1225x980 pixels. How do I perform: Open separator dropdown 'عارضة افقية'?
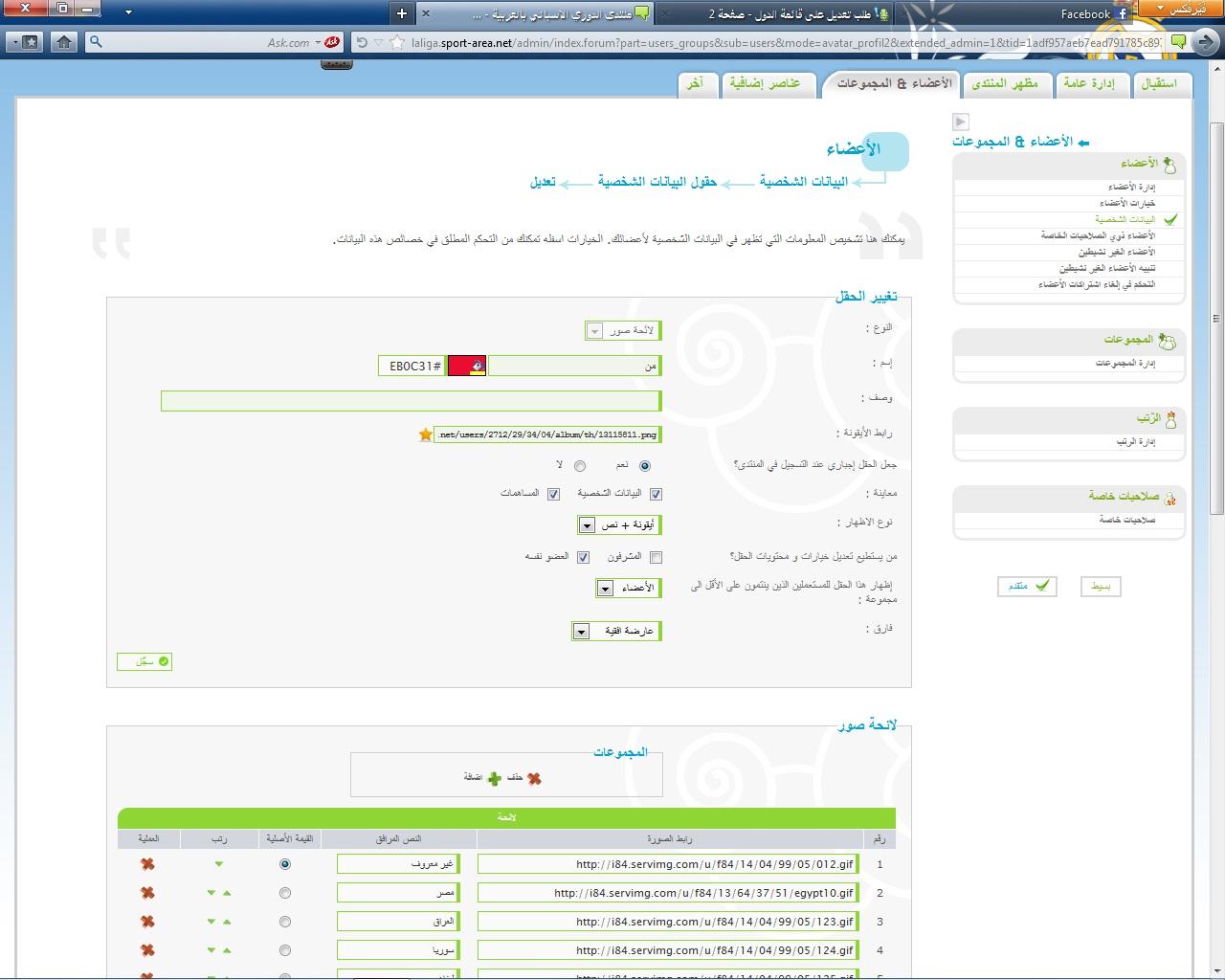click(x=616, y=632)
